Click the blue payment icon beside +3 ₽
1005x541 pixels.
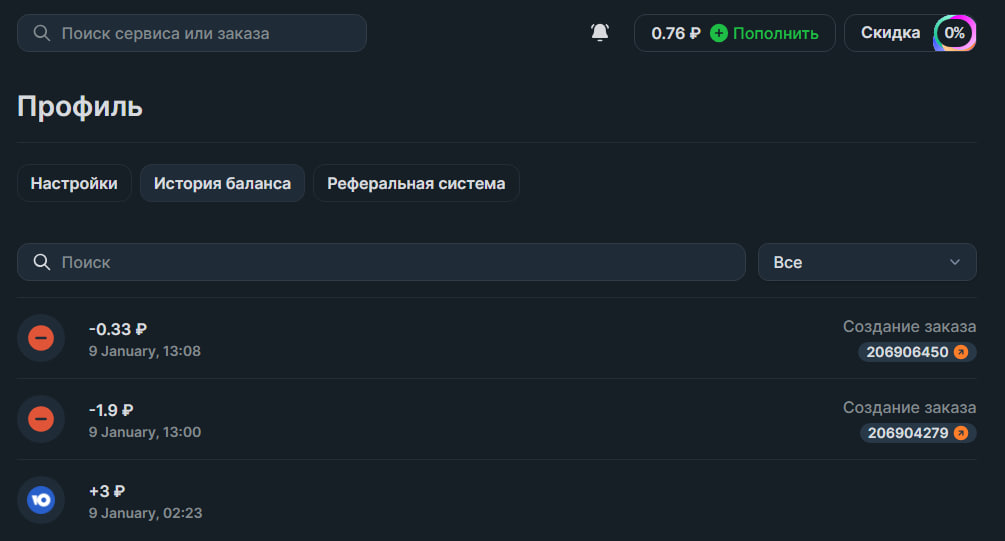[41, 500]
